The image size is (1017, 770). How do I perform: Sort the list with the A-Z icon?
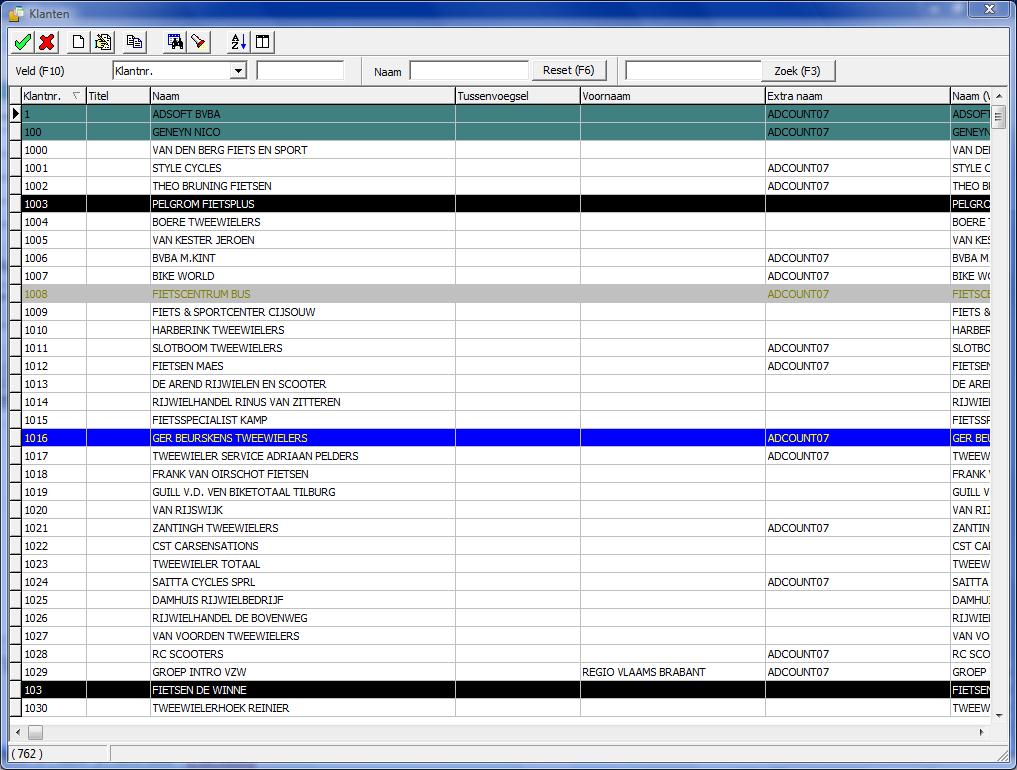point(239,42)
